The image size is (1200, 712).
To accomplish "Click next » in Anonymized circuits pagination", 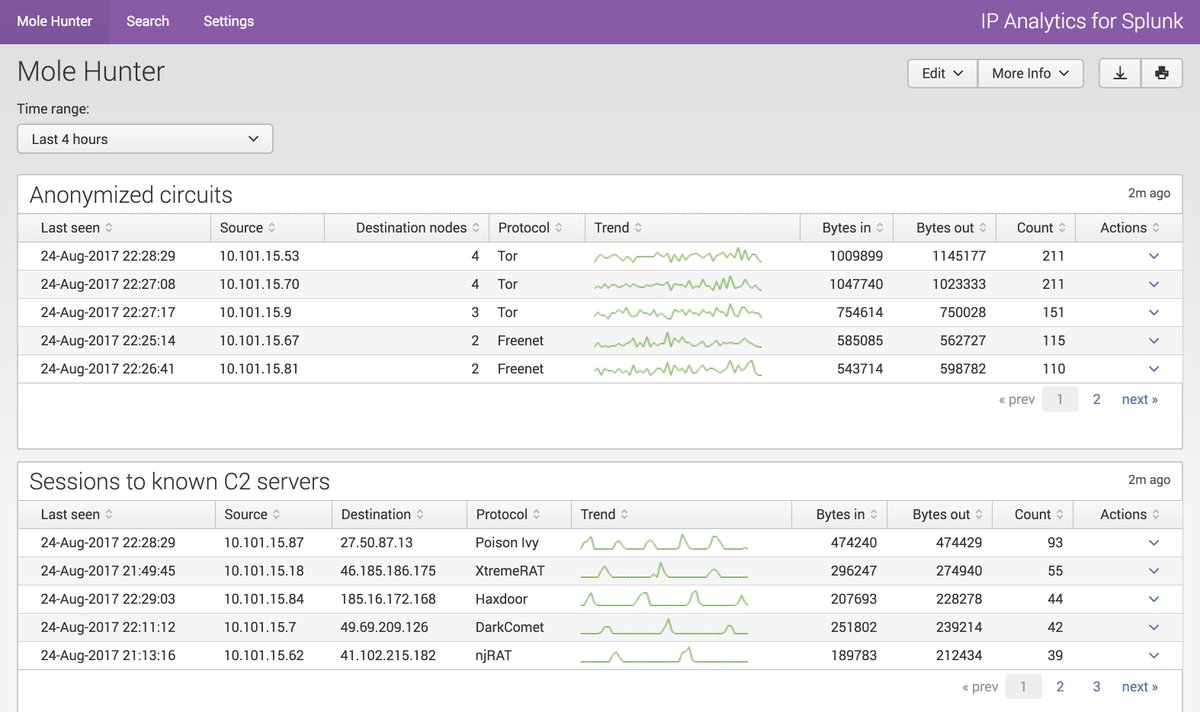I will tap(1140, 399).
